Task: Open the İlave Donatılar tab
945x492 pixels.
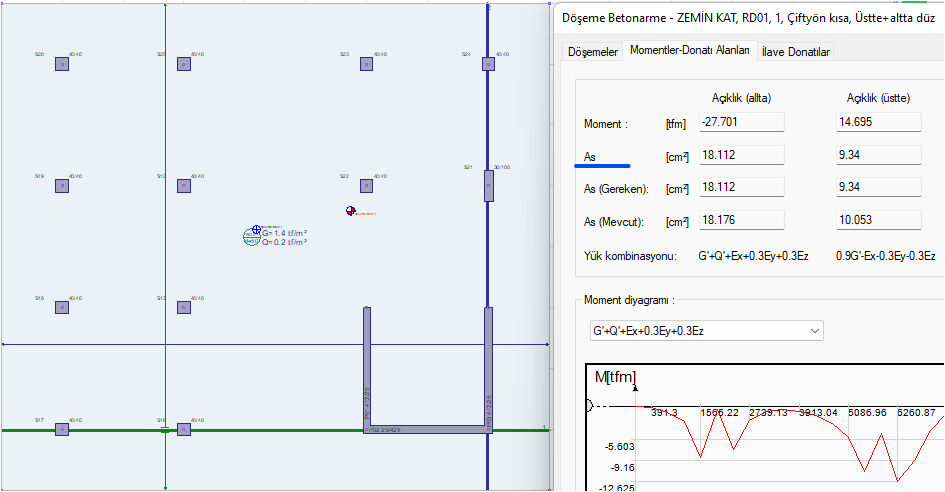Action: coord(796,51)
